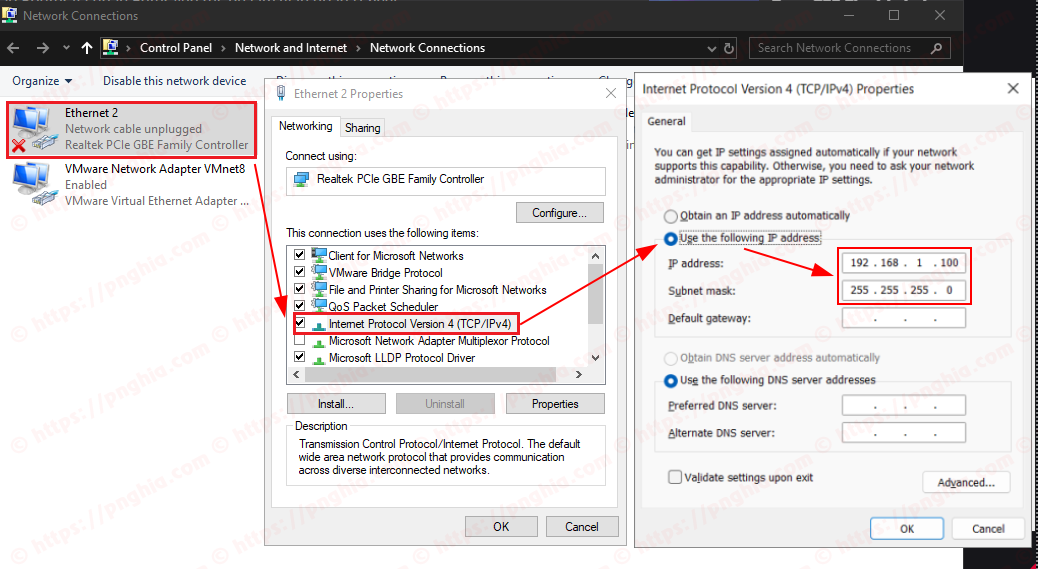Image resolution: width=1038 pixels, height=569 pixels.
Task: Go up one folder level arrow
Action: [87, 48]
